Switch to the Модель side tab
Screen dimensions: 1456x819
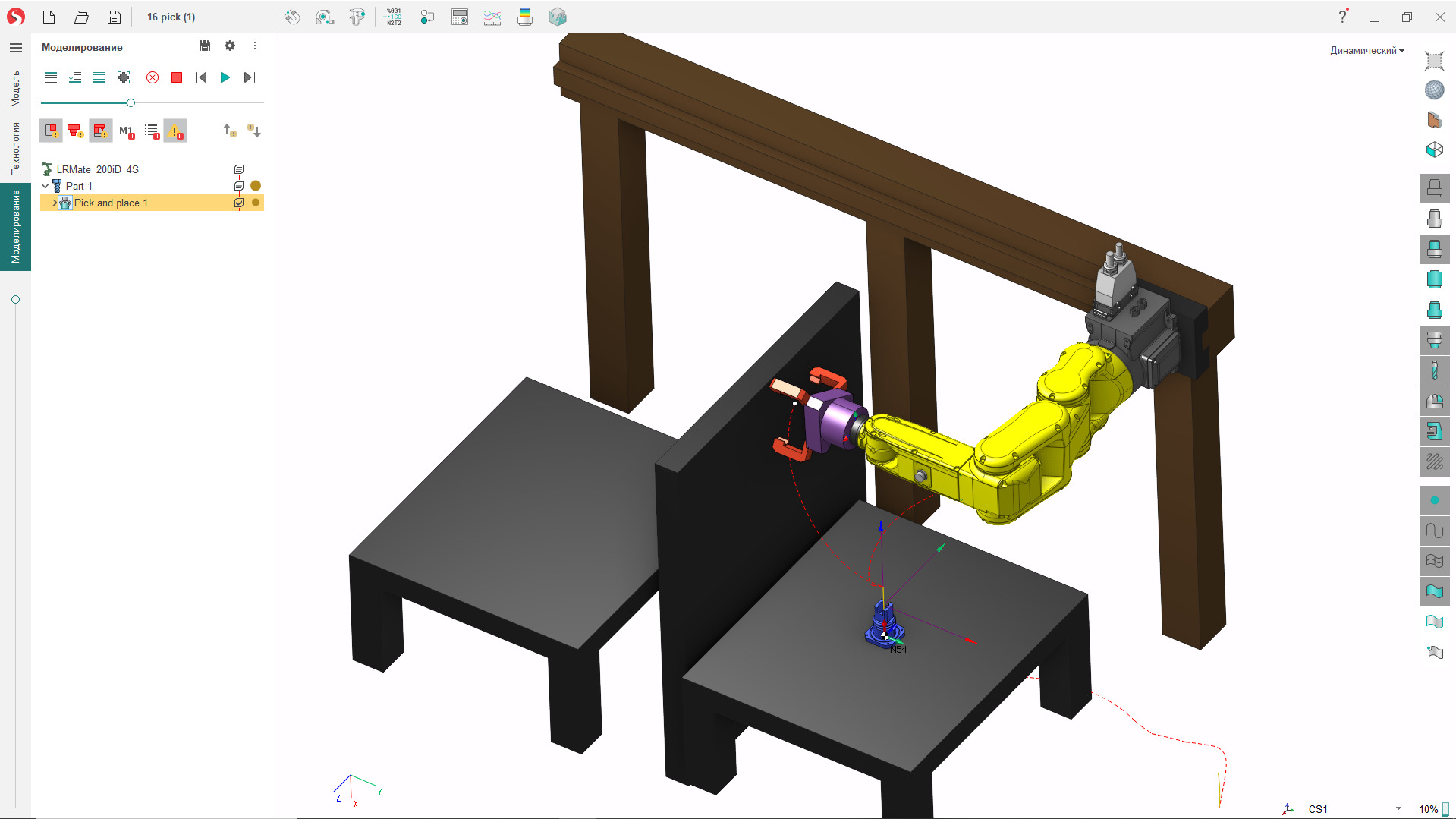point(15,89)
